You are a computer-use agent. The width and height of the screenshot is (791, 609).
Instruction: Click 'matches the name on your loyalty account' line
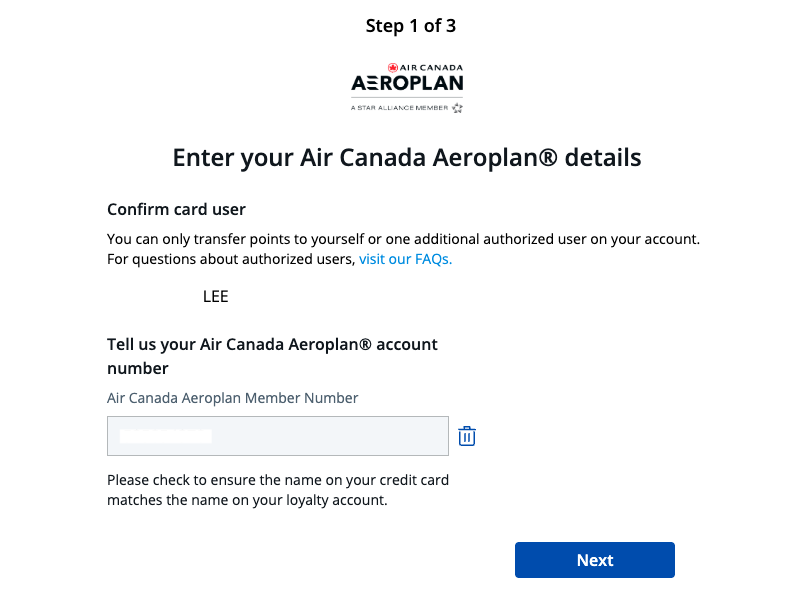[x=247, y=500]
